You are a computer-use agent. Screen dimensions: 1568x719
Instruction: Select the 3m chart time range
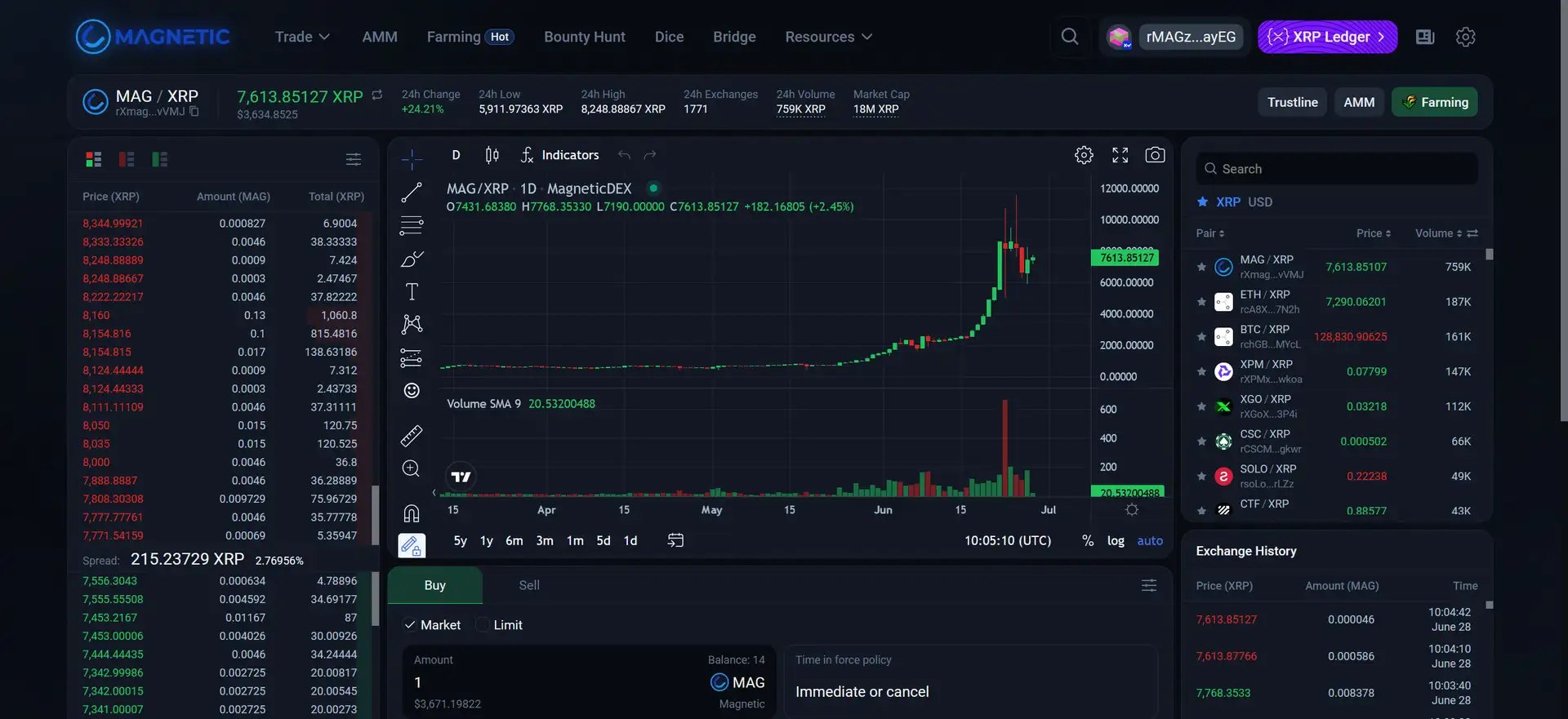pyautogui.click(x=544, y=541)
